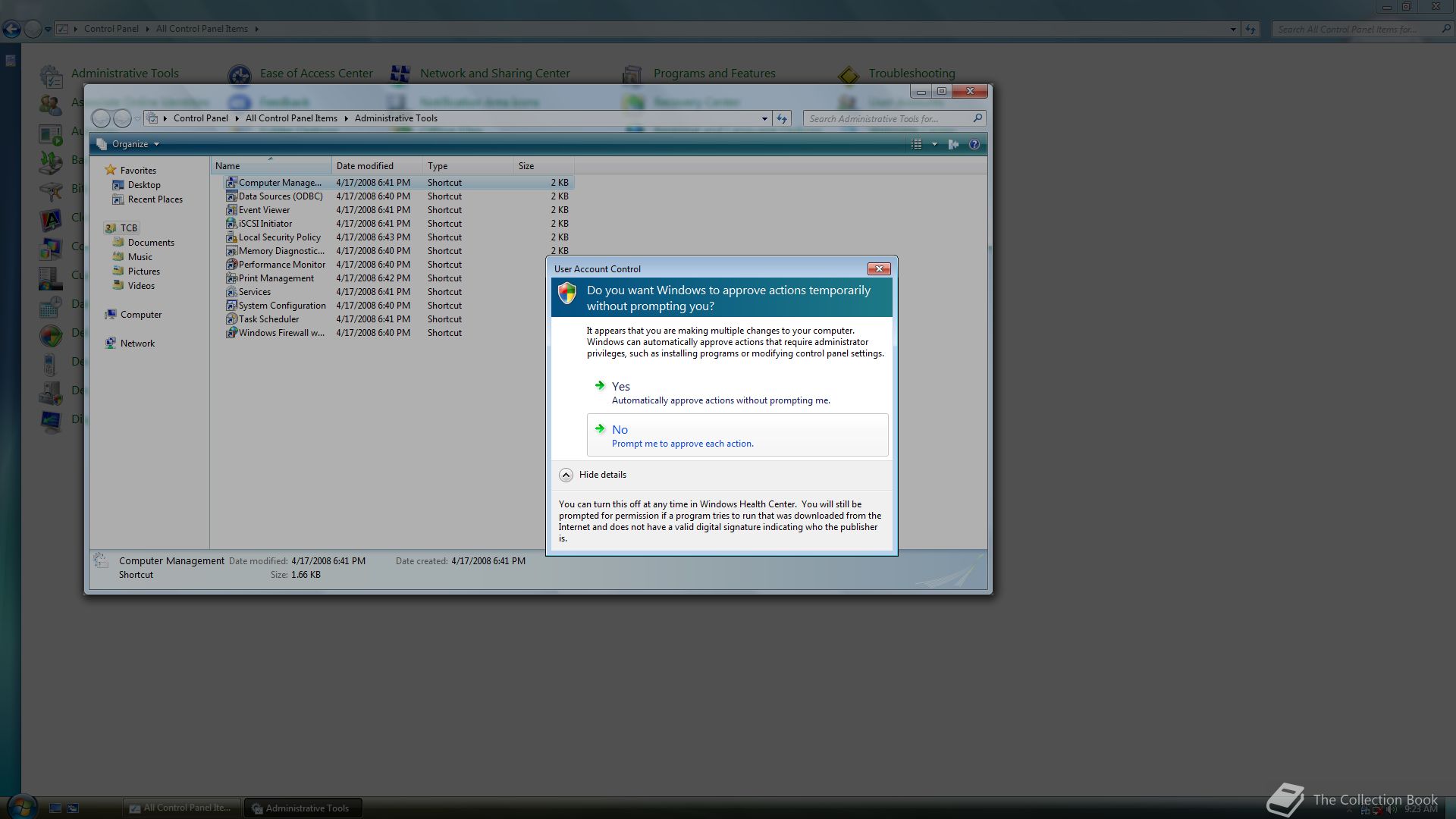Select Favorites in the navigation pane
This screenshot has width=1456, height=819.
point(130,171)
